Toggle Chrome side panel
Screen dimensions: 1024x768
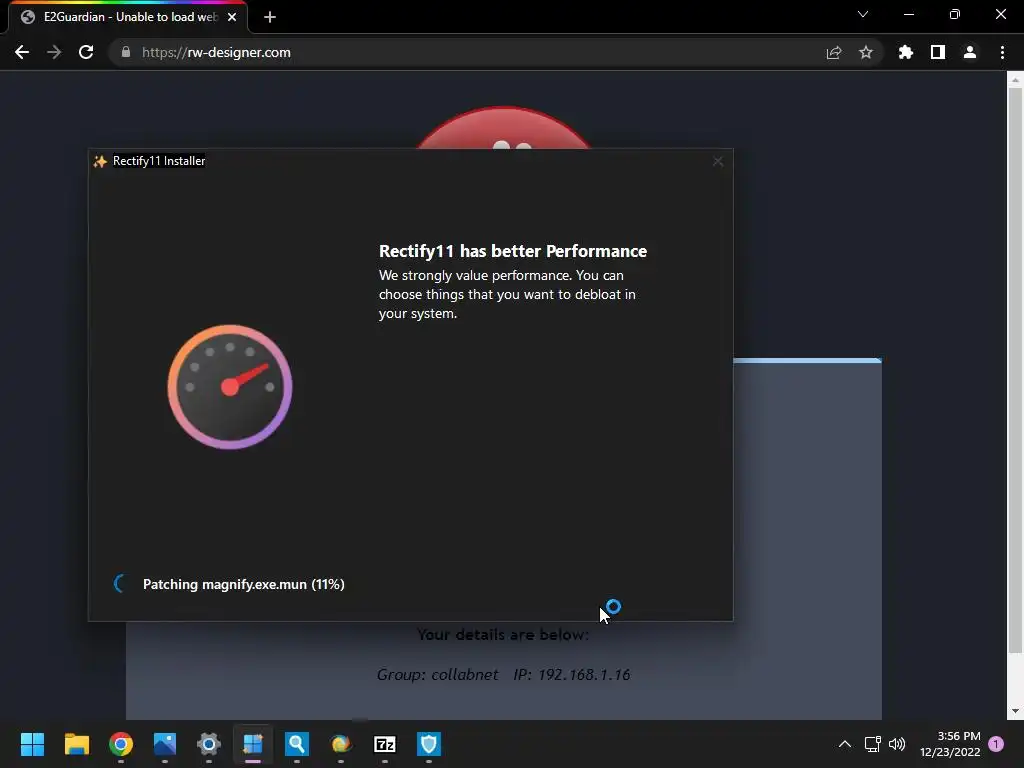tap(938, 52)
